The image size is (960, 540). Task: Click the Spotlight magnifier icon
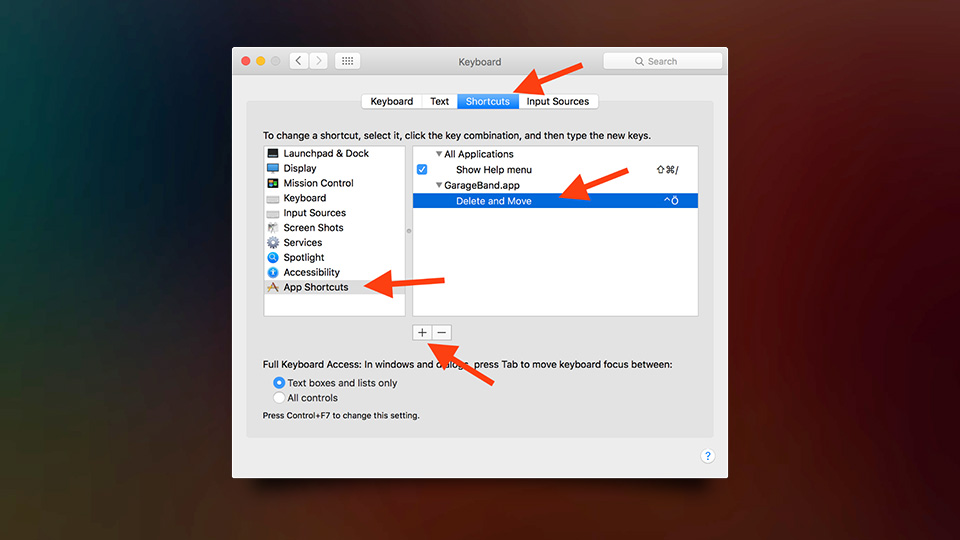point(273,257)
